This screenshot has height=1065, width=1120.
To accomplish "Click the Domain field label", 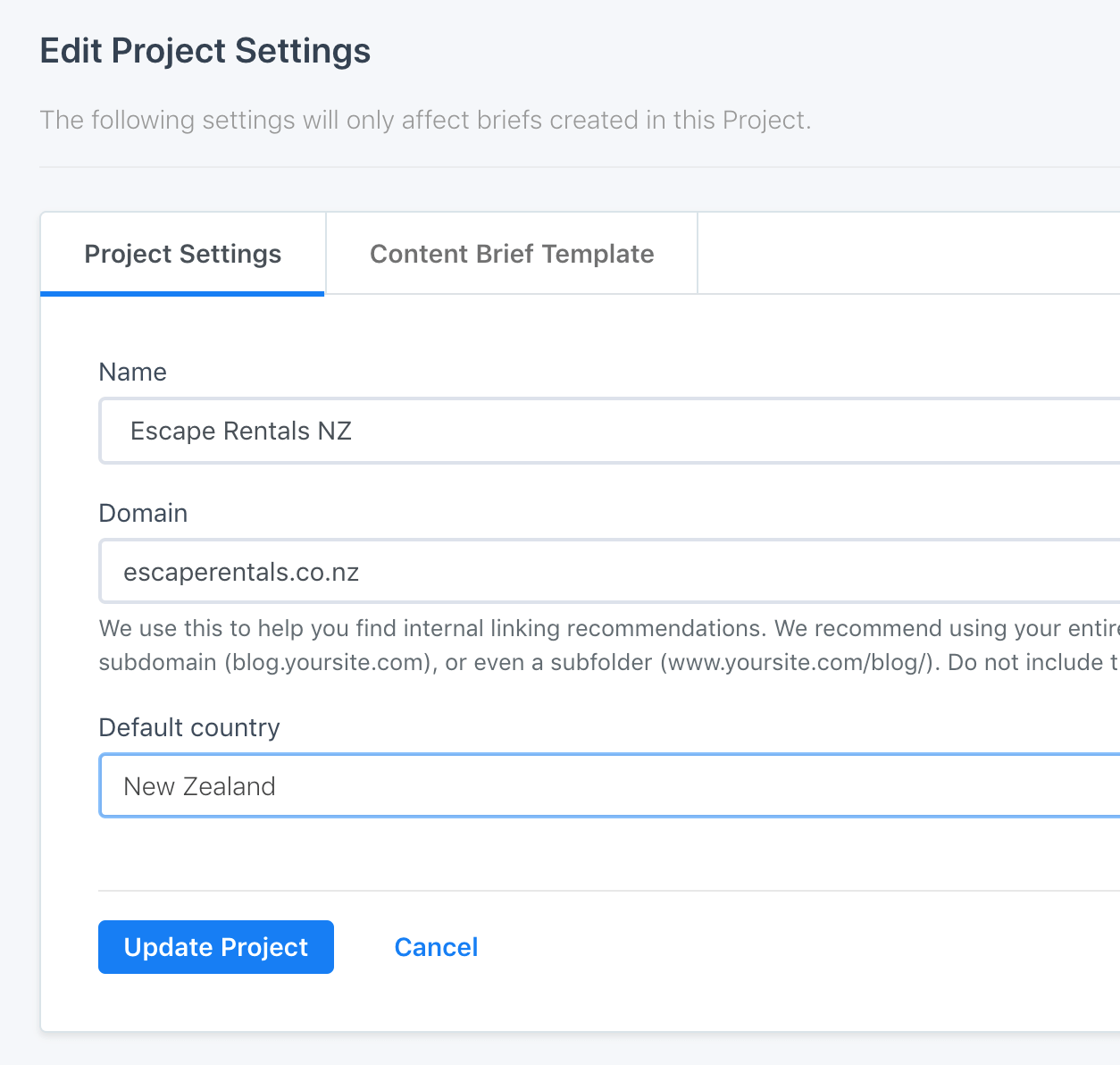I will pyautogui.click(x=143, y=513).
